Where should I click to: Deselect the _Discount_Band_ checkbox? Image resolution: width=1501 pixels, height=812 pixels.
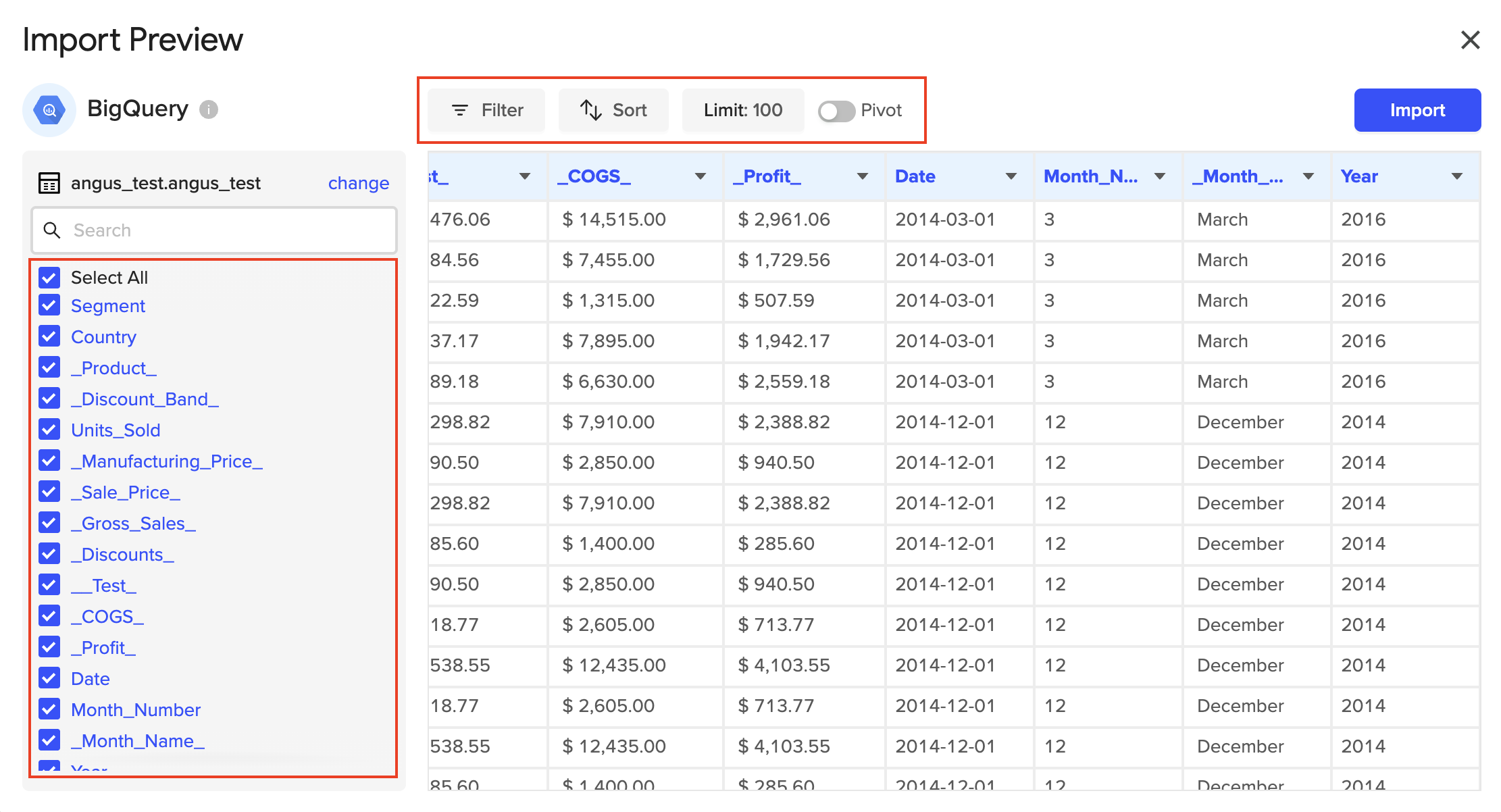coord(49,399)
